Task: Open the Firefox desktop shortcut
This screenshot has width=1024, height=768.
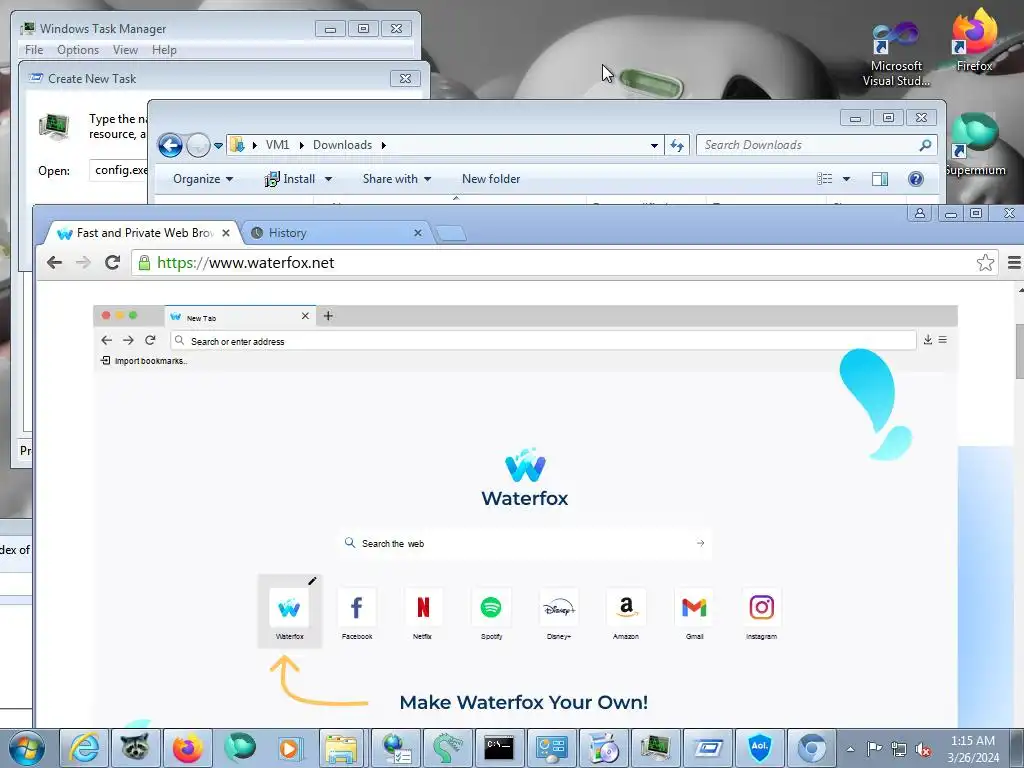Action: click(974, 40)
